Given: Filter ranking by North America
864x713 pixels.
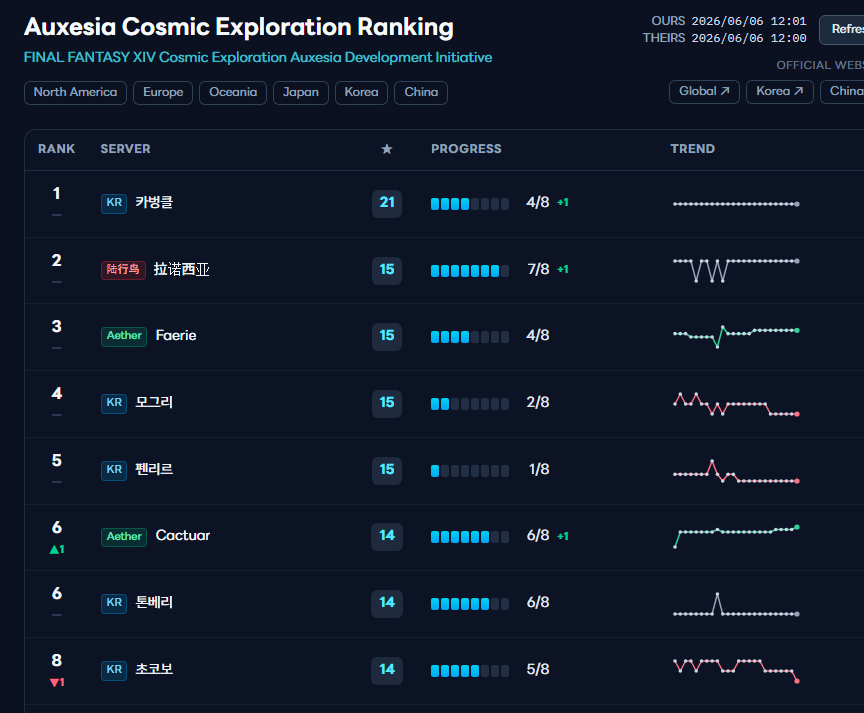Looking at the screenshot, I should [75, 93].
